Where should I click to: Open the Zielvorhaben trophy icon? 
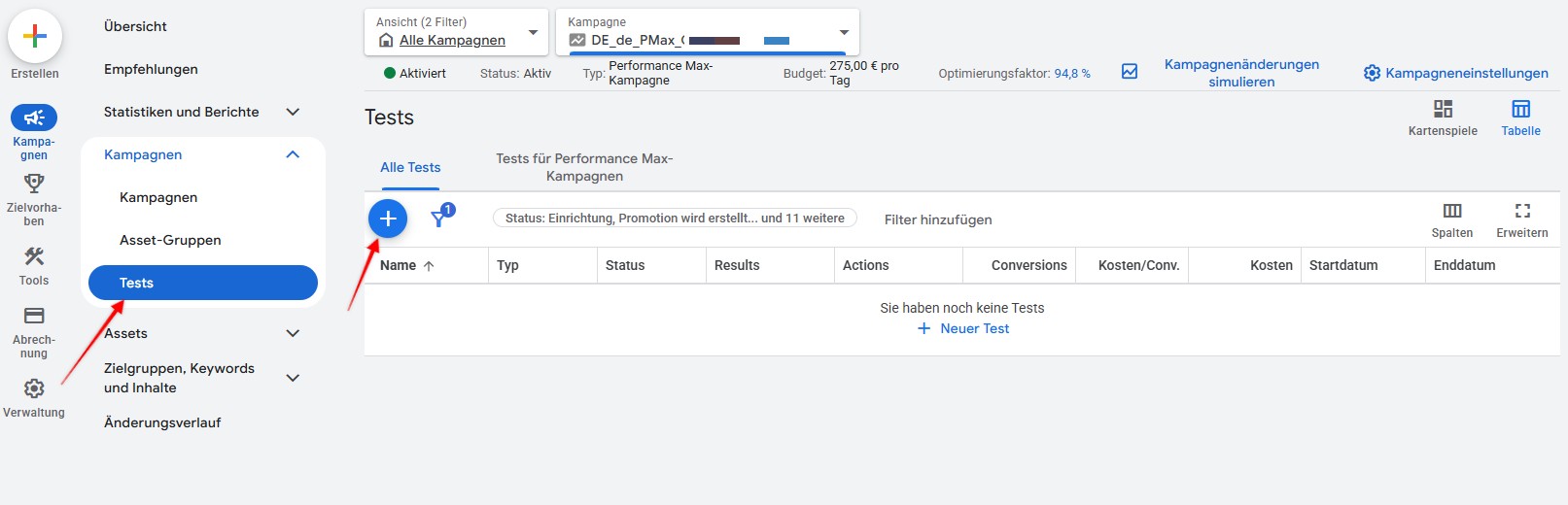pos(34,184)
